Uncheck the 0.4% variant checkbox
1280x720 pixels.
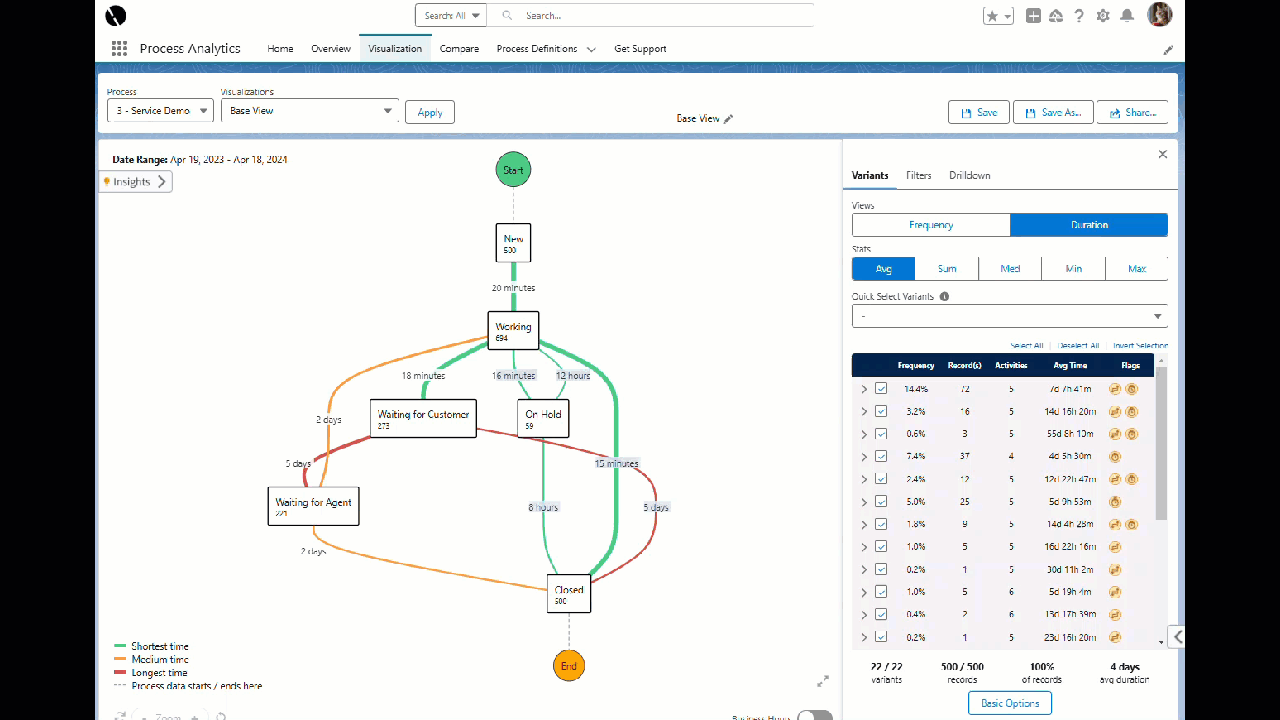point(881,614)
